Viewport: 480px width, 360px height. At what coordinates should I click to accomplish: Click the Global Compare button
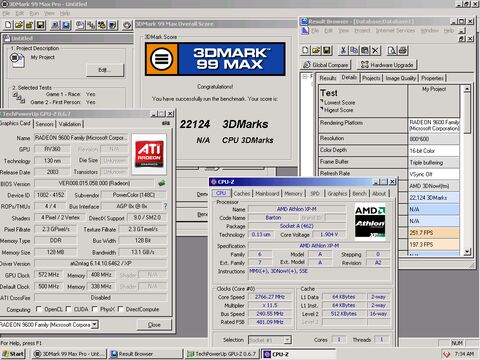coord(326,65)
